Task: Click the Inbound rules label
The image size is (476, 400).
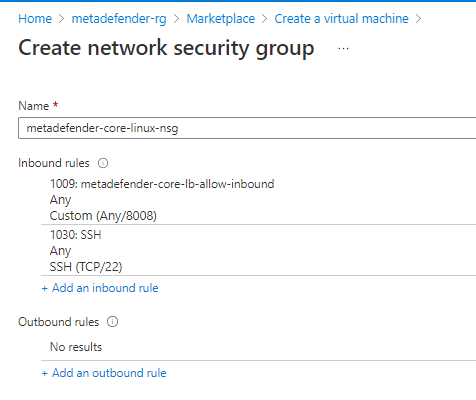Action: pos(54,163)
